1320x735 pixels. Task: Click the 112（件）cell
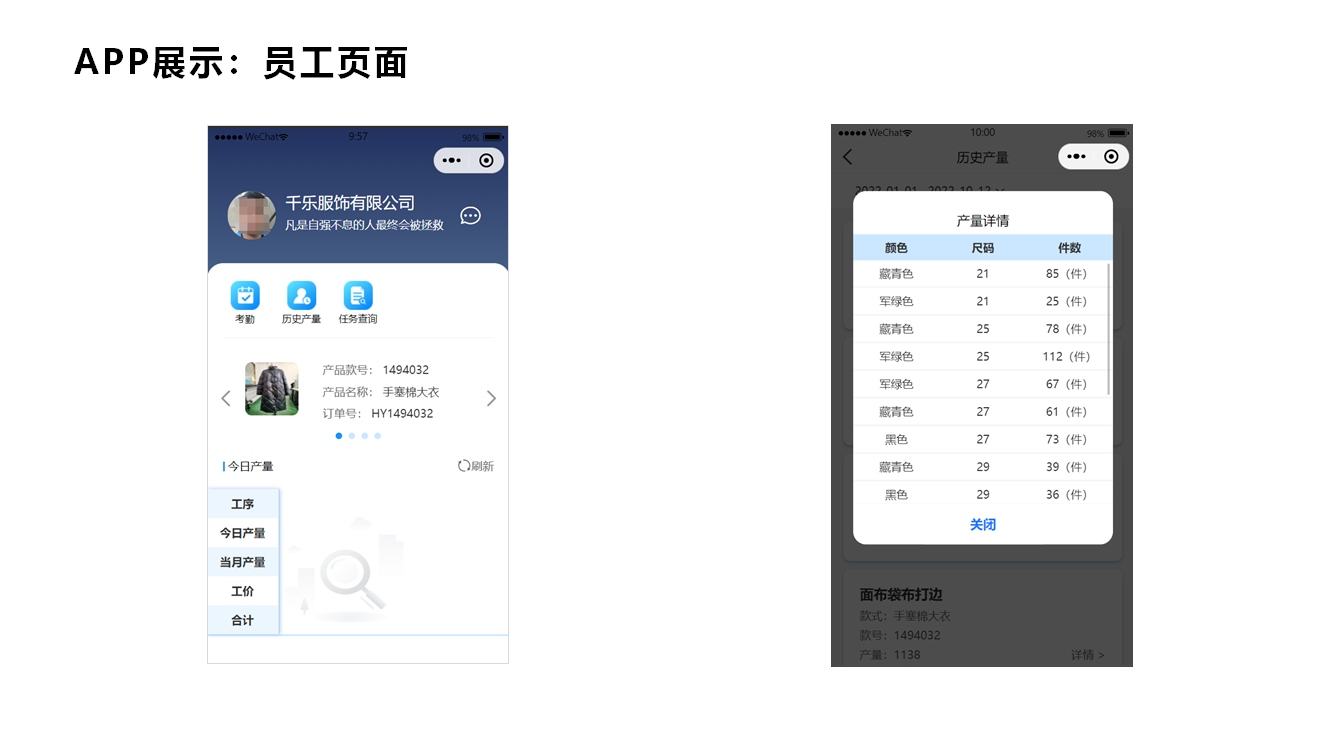(x=1066, y=356)
